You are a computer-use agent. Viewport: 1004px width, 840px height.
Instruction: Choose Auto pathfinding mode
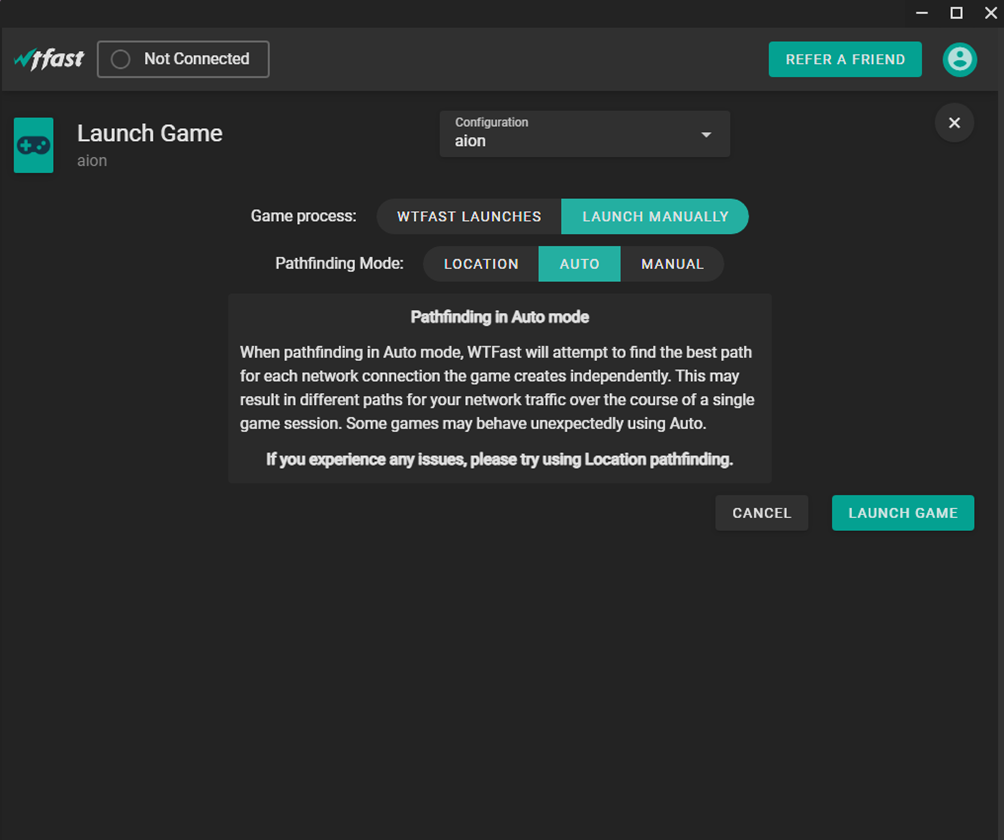[x=579, y=264]
